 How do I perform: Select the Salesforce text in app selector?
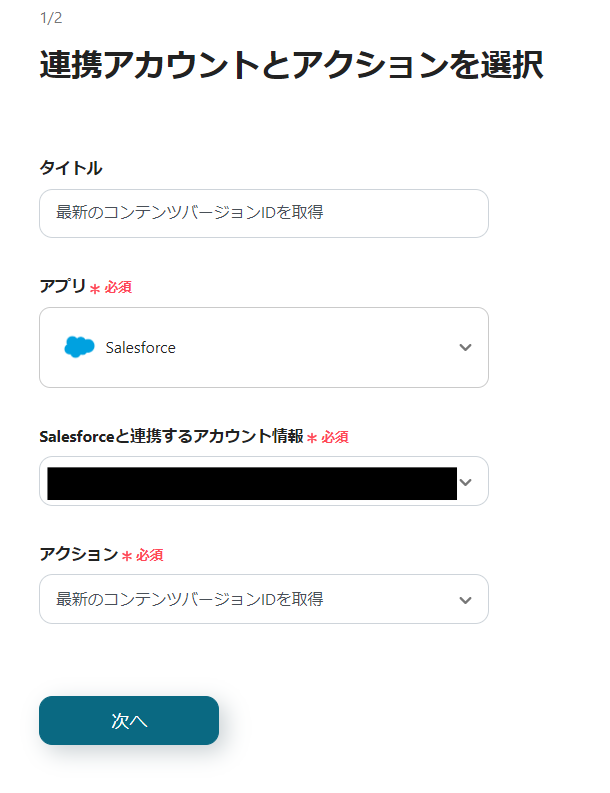point(140,348)
